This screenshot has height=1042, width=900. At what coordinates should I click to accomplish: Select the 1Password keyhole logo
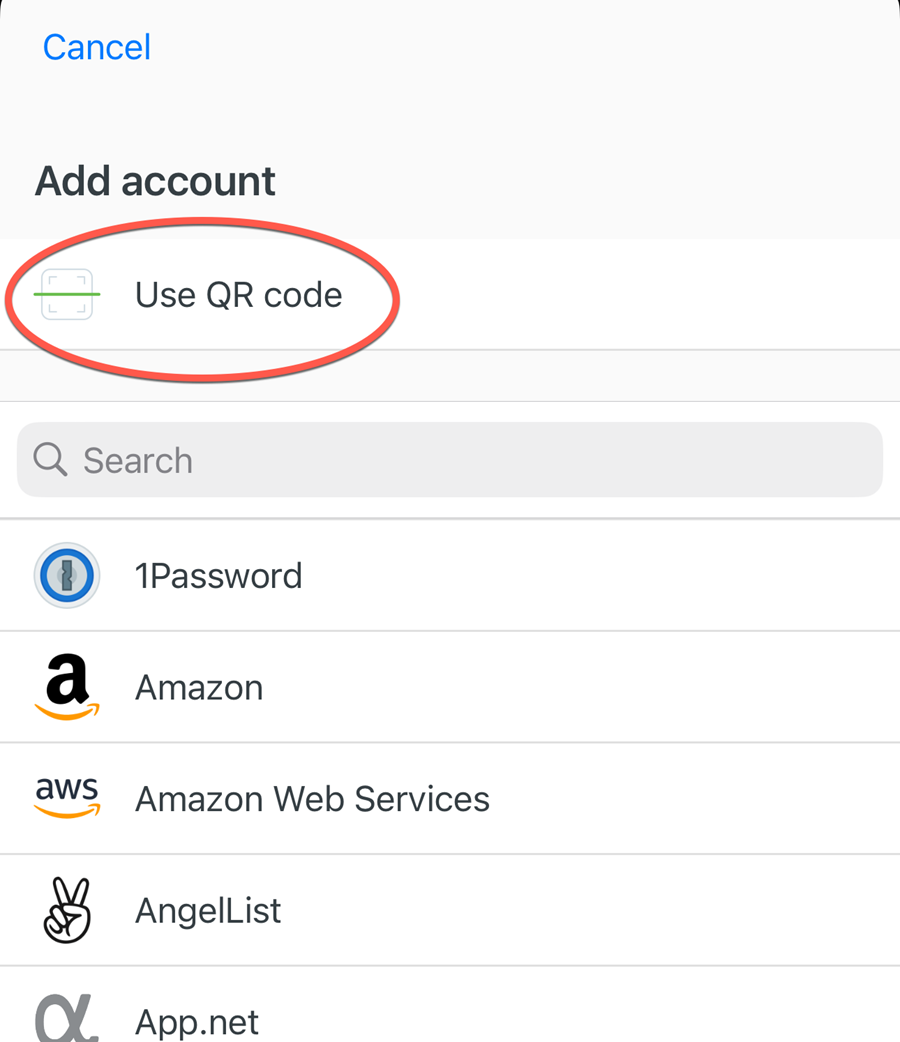pos(66,575)
